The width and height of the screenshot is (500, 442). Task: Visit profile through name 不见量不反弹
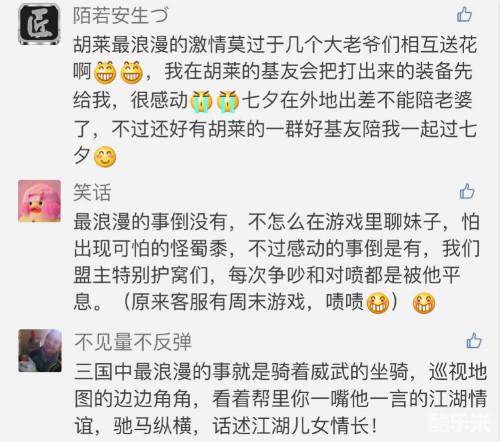pos(133,342)
